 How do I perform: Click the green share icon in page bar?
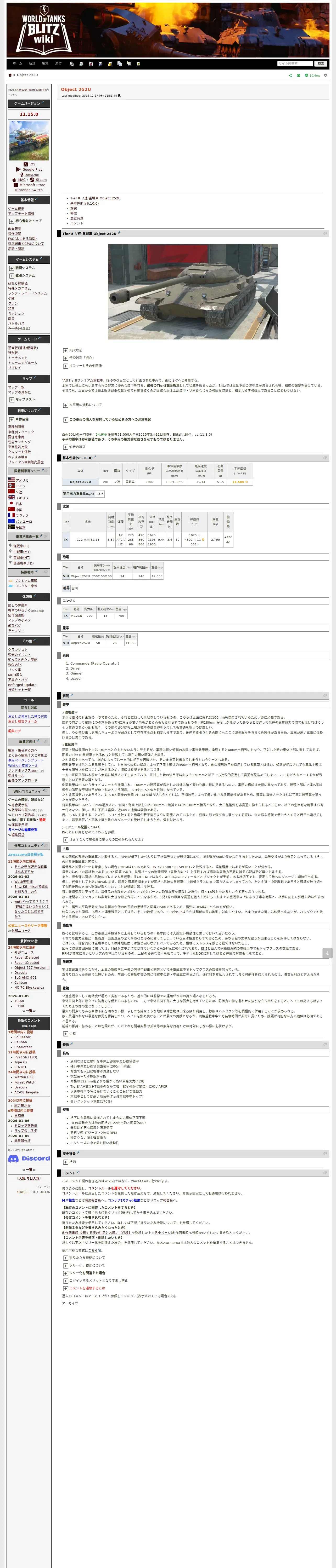(290, 76)
